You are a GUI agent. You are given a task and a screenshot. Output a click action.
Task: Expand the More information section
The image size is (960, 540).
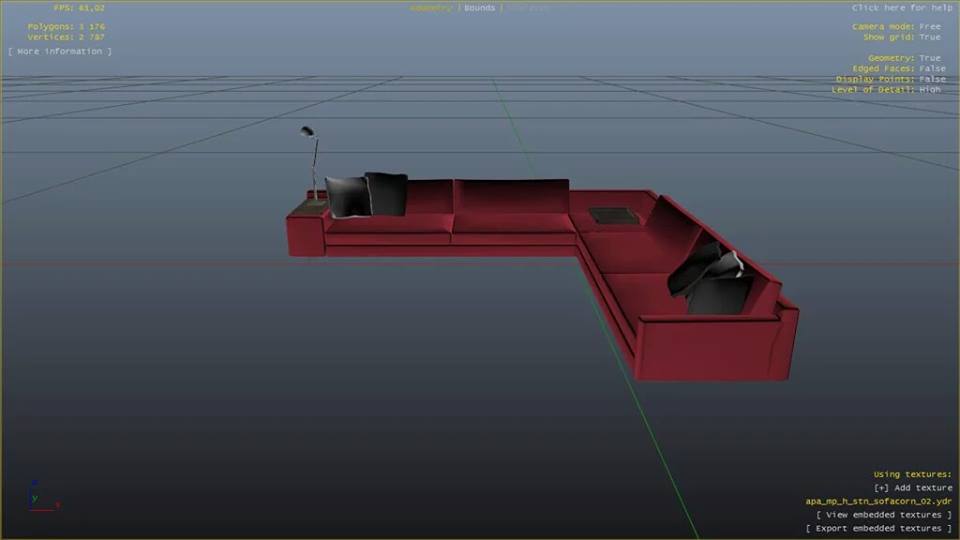60,51
